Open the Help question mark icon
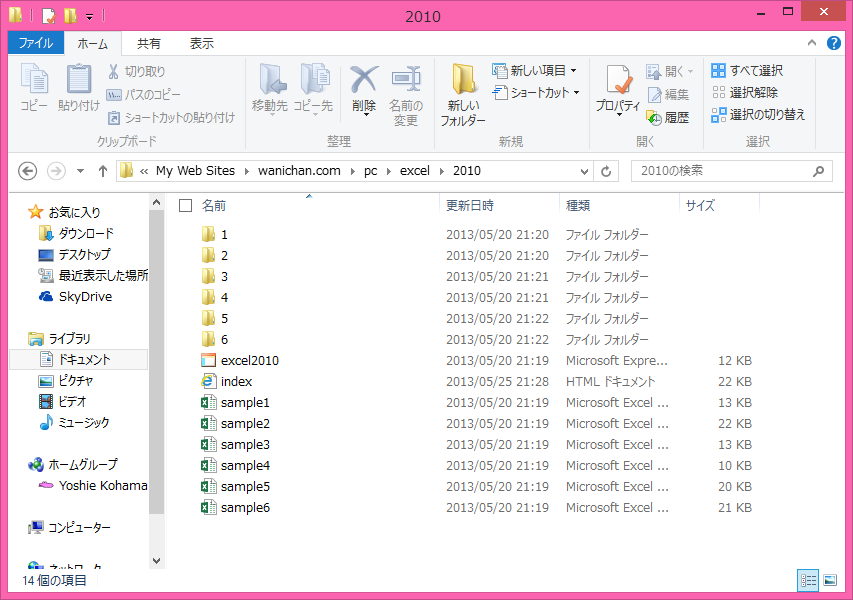853x600 pixels. (x=833, y=43)
